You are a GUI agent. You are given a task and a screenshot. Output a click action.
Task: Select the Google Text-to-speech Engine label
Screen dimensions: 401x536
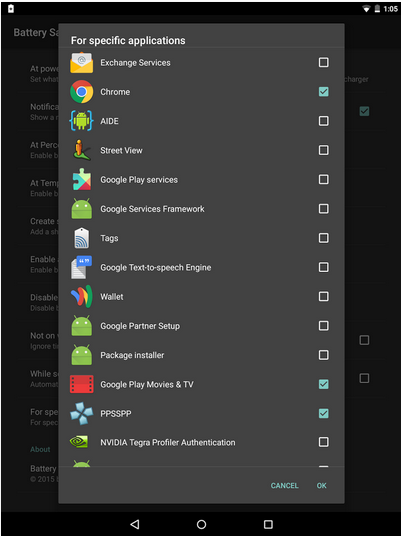[x=156, y=267]
